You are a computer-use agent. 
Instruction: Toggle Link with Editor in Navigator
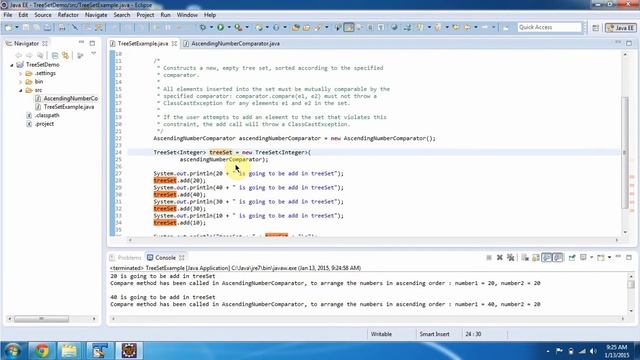click(65, 55)
